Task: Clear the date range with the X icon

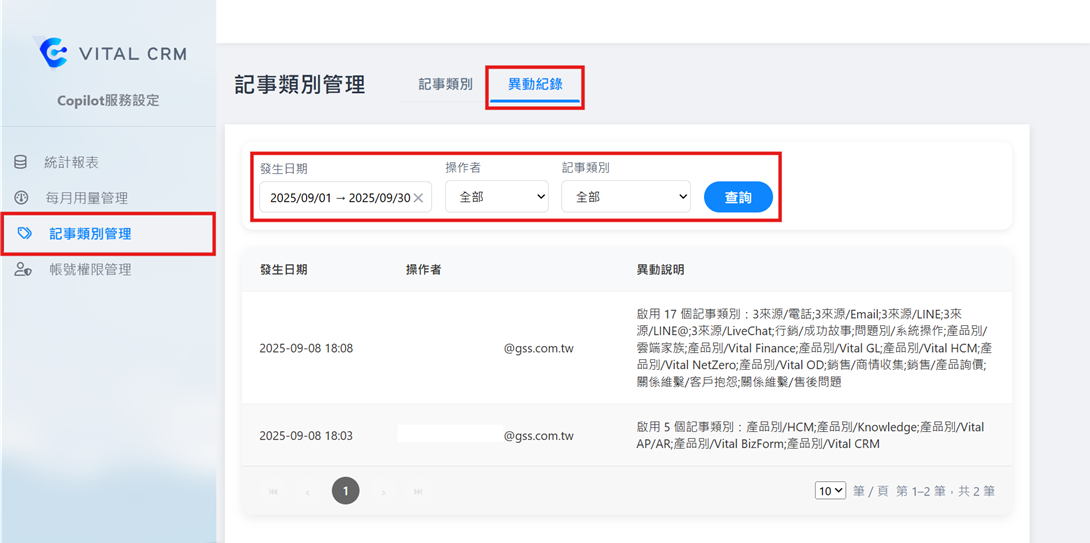Action: coord(418,198)
